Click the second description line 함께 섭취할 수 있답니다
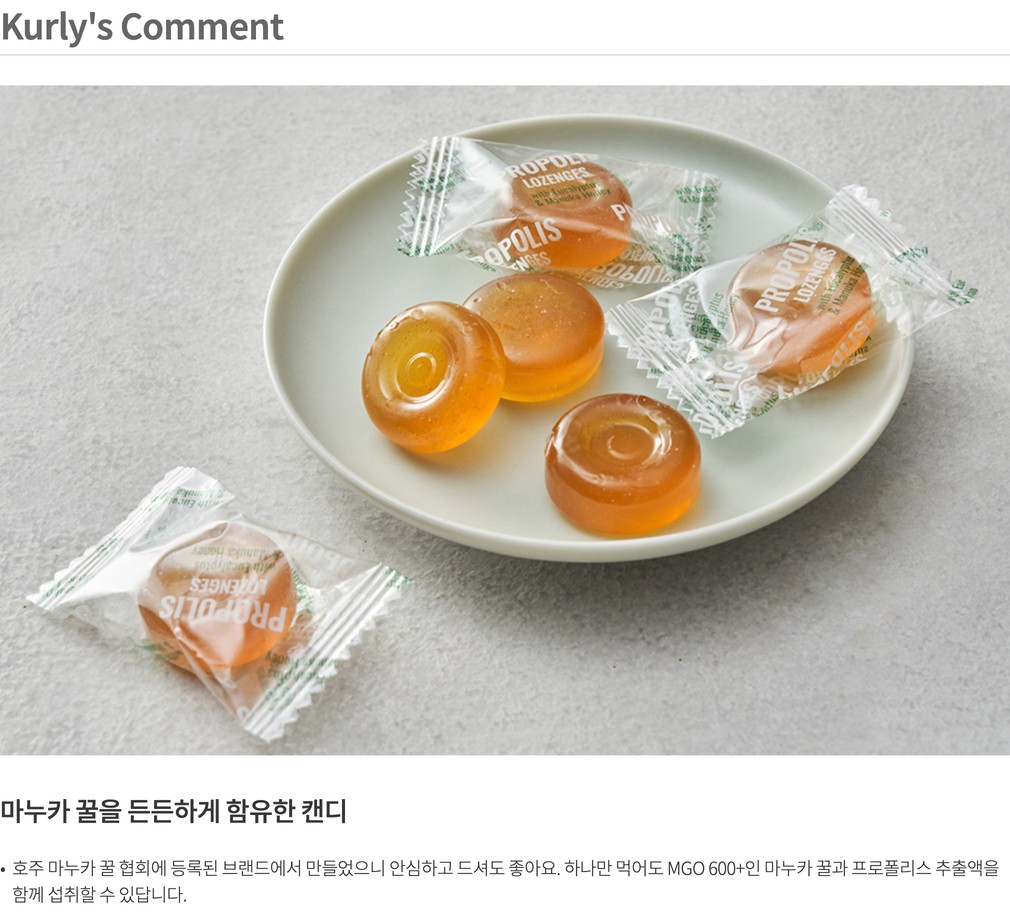 [99, 895]
